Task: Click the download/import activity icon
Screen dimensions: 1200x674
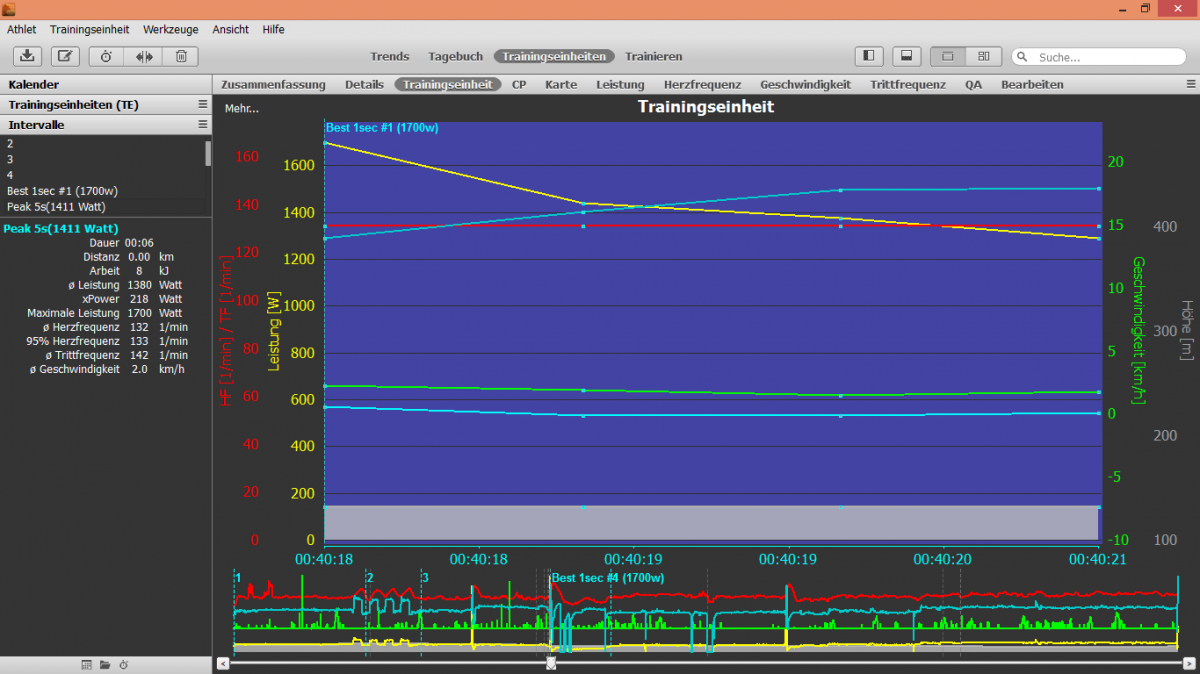Action: 27,57
